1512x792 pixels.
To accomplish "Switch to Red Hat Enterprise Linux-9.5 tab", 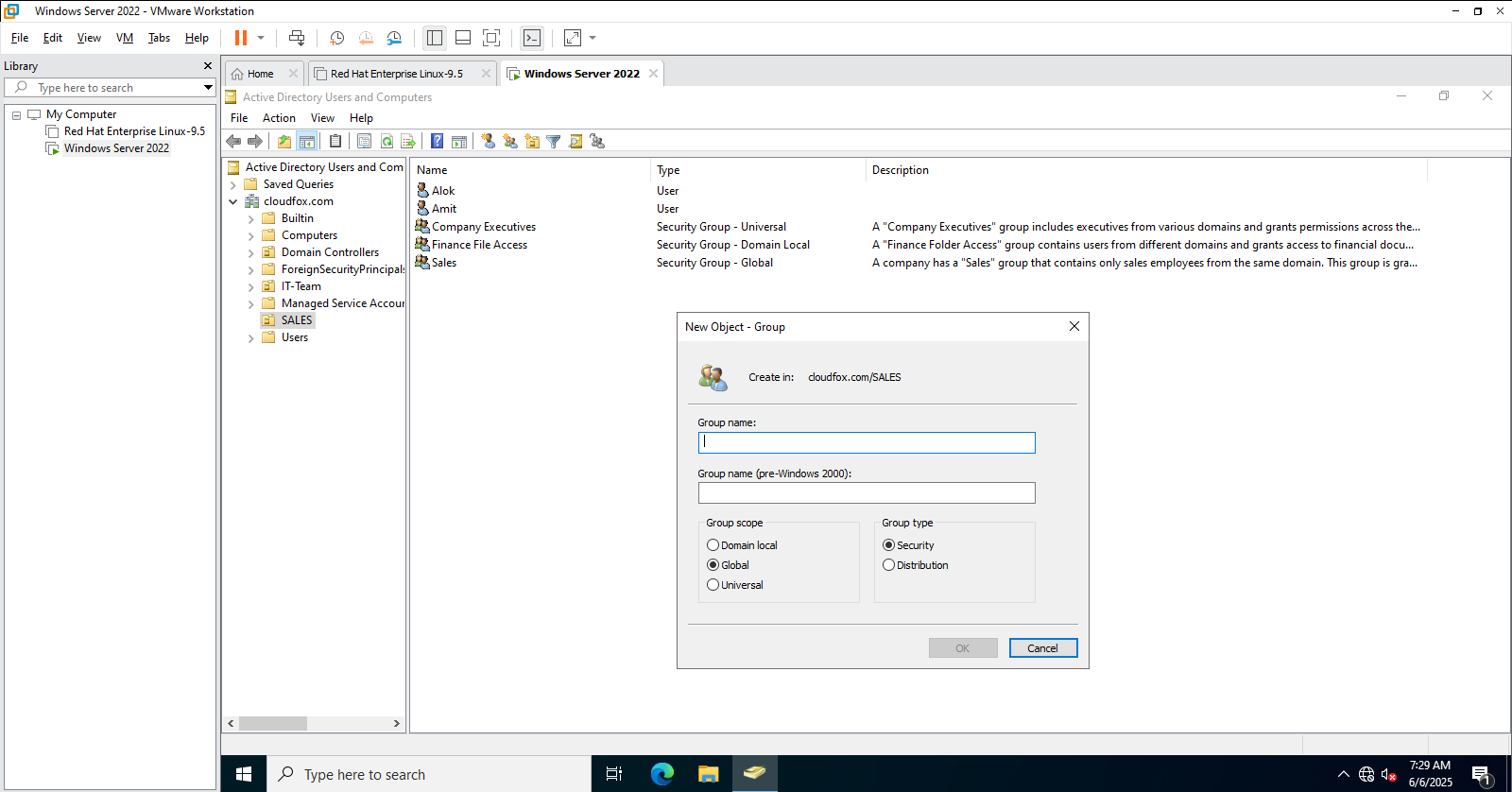I will [396, 74].
